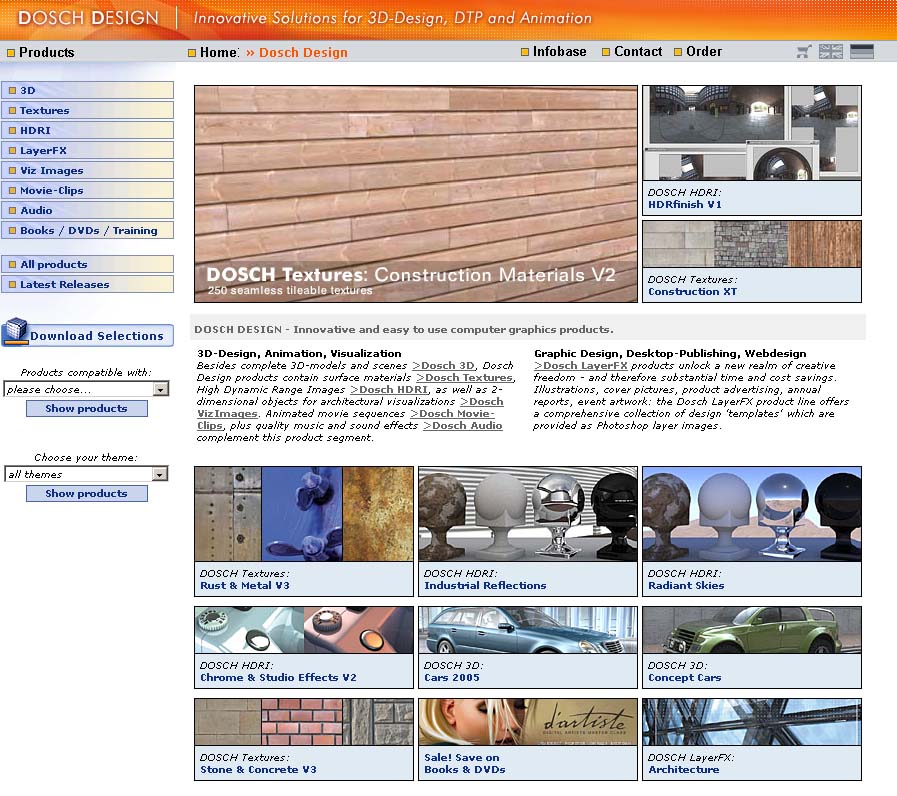
Task: Click the HDRfinish V1 link
Action: point(685,205)
